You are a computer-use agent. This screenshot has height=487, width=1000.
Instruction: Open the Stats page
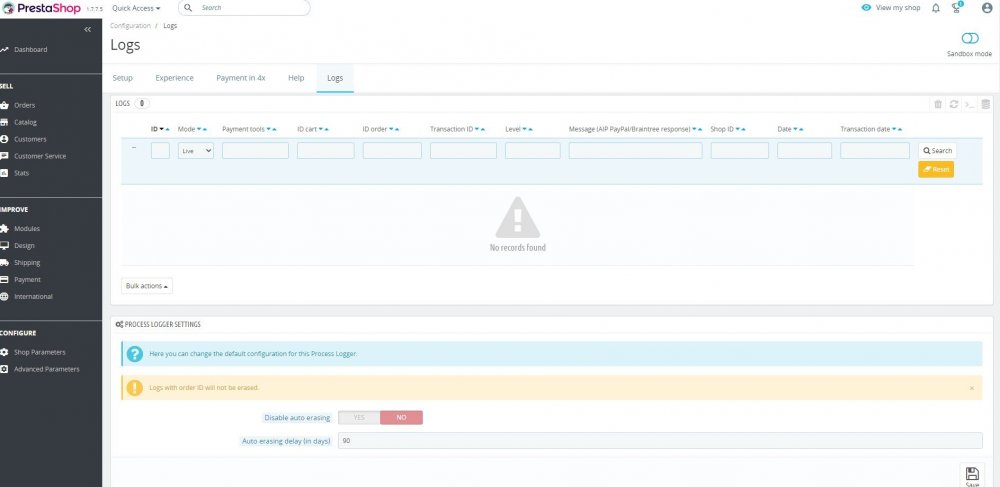pyautogui.click(x=21, y=173)
